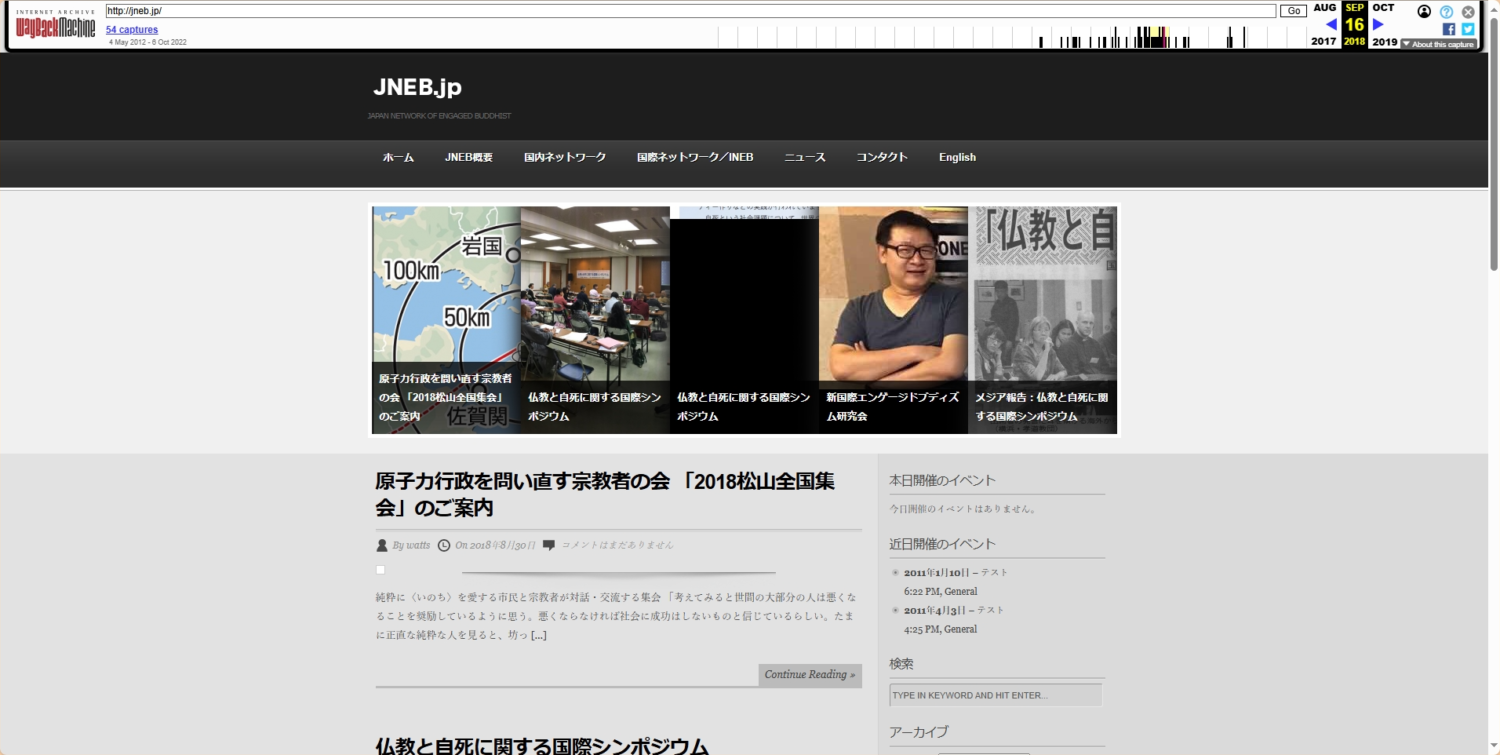The width and height of the screenshot is (1500, 755).
Task: Click the comment bubble icon in the post meta
Action: (549, 545)
